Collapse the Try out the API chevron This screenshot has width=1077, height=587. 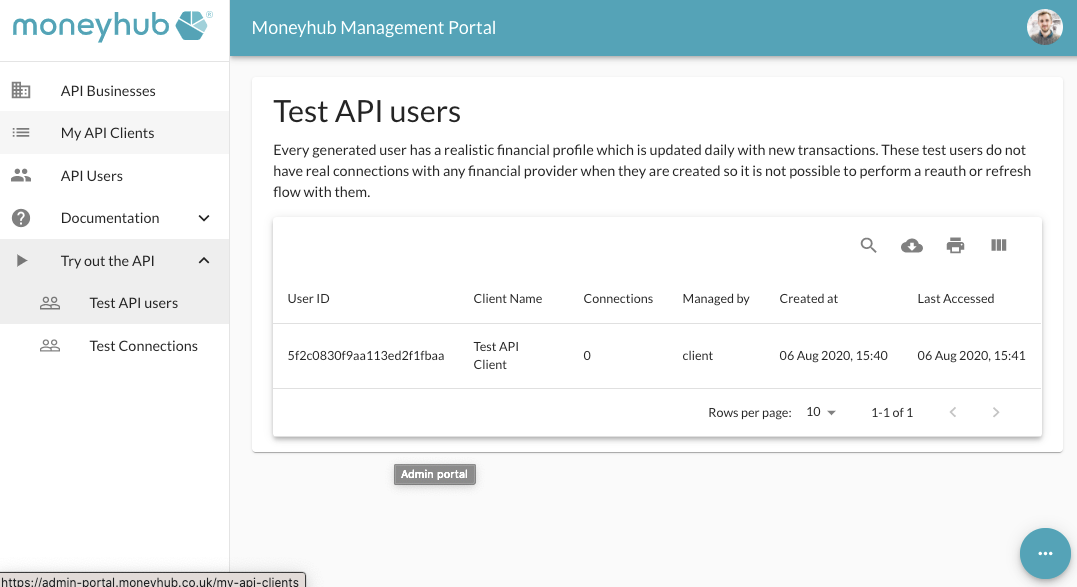pos(204,260)
